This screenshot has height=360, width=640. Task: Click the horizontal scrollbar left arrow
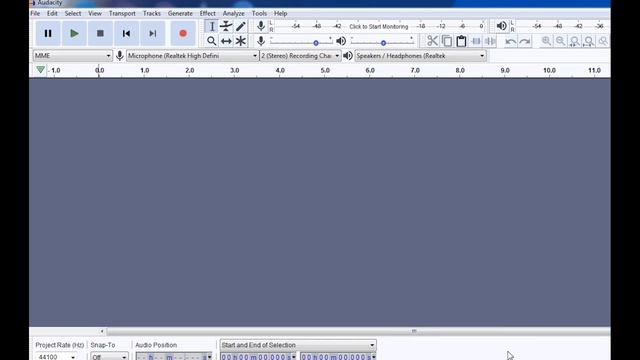(x=102, y=331)
